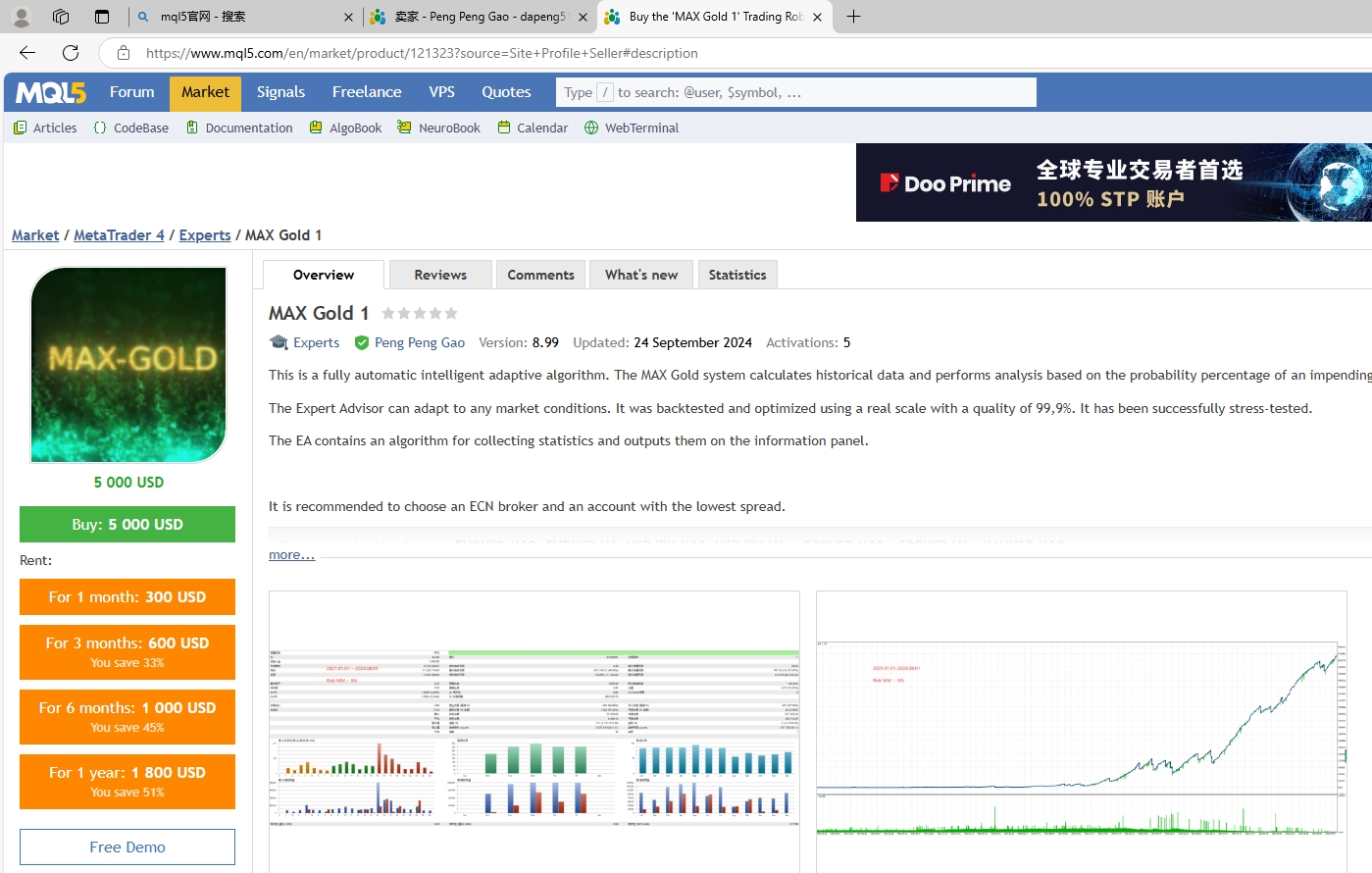
Task: Open the Market menu
Action: click(x=205, y=92)
